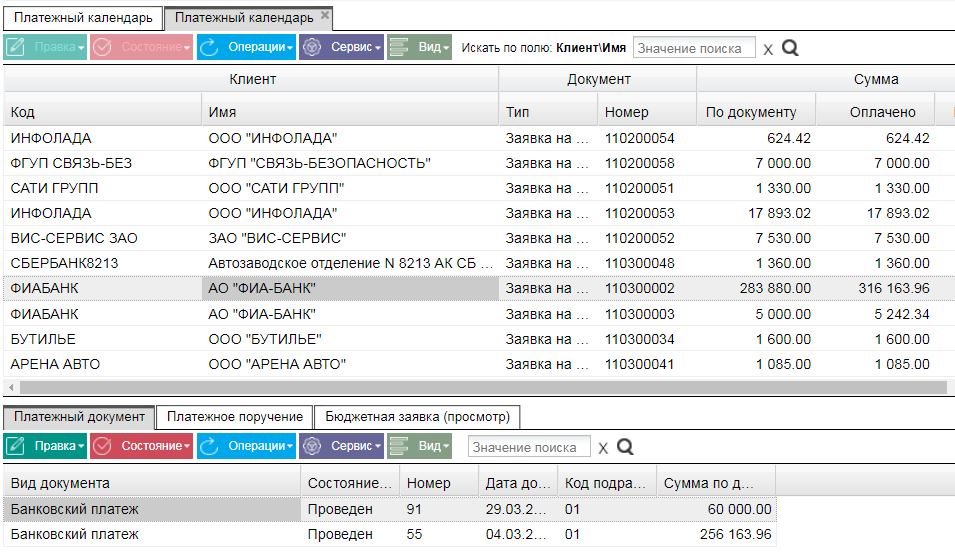Click the horizontal scrollbar of the upper table
955x556 pixels.
(x=482, y=387)
